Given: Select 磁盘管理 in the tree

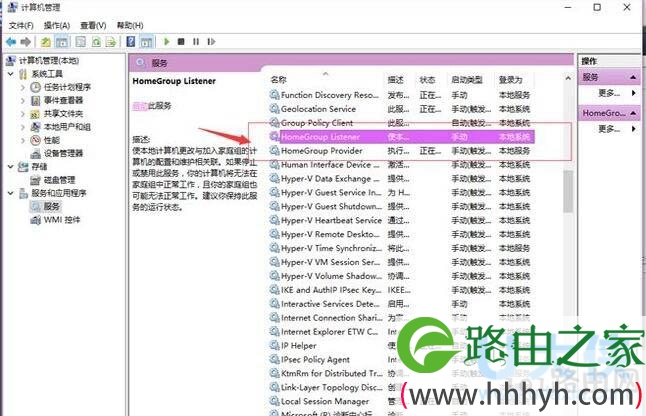Looking at the screenshot, I should (59, 180).
